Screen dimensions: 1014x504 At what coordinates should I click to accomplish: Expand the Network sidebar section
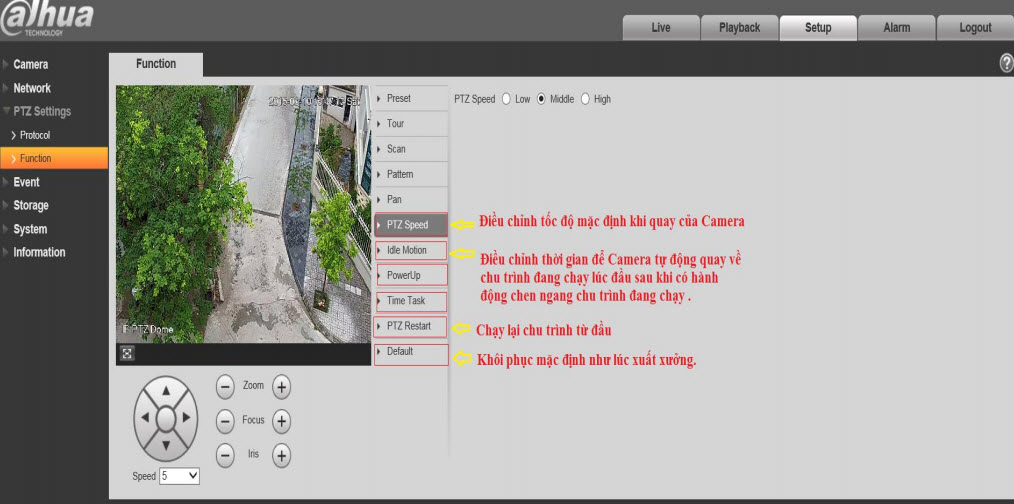(32, 88)
